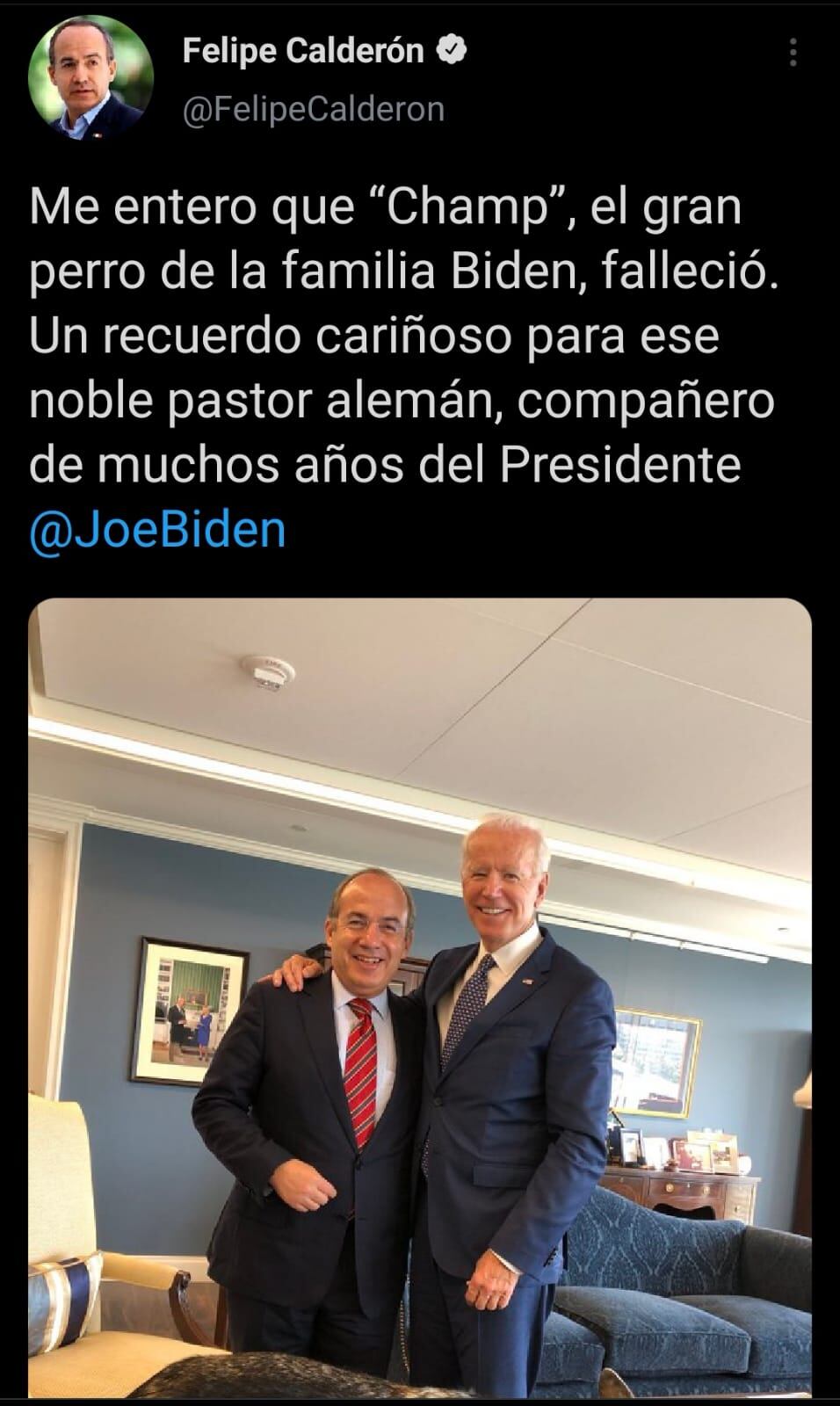Open the @JoeBiden mention
Screen dimensions: 840x1406
[157, 529]
